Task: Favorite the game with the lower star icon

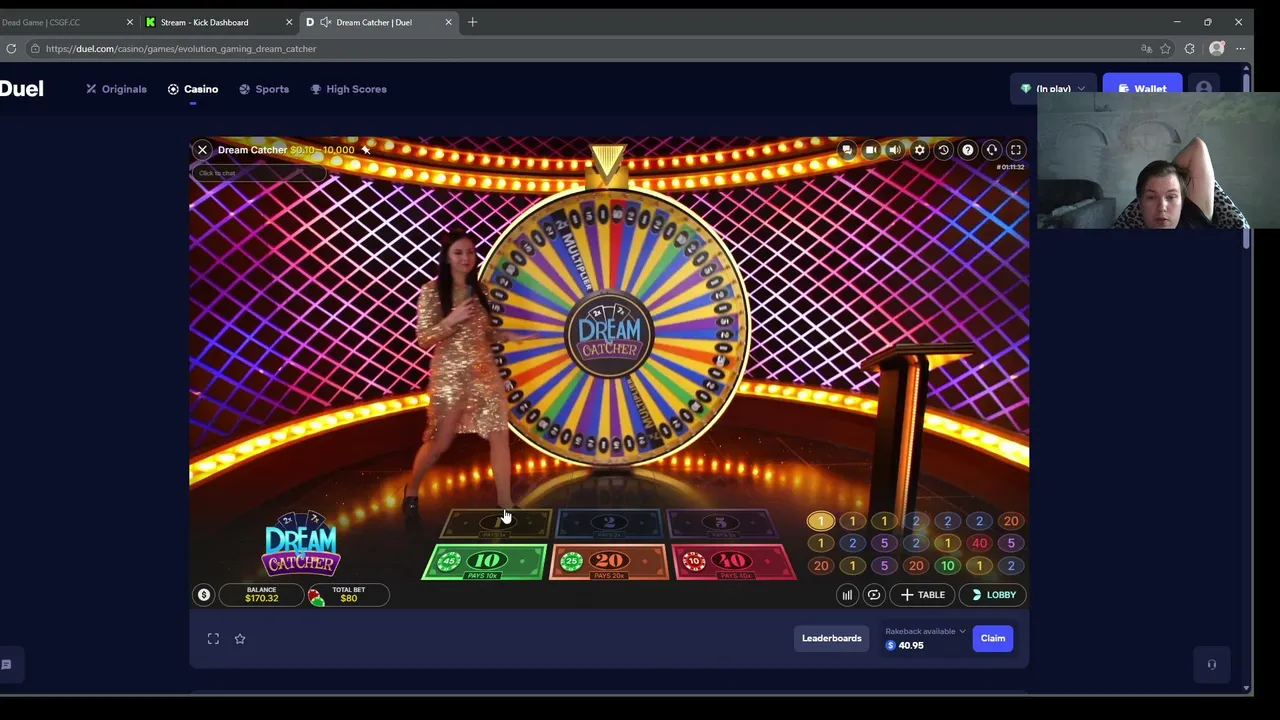Action: 240,639
